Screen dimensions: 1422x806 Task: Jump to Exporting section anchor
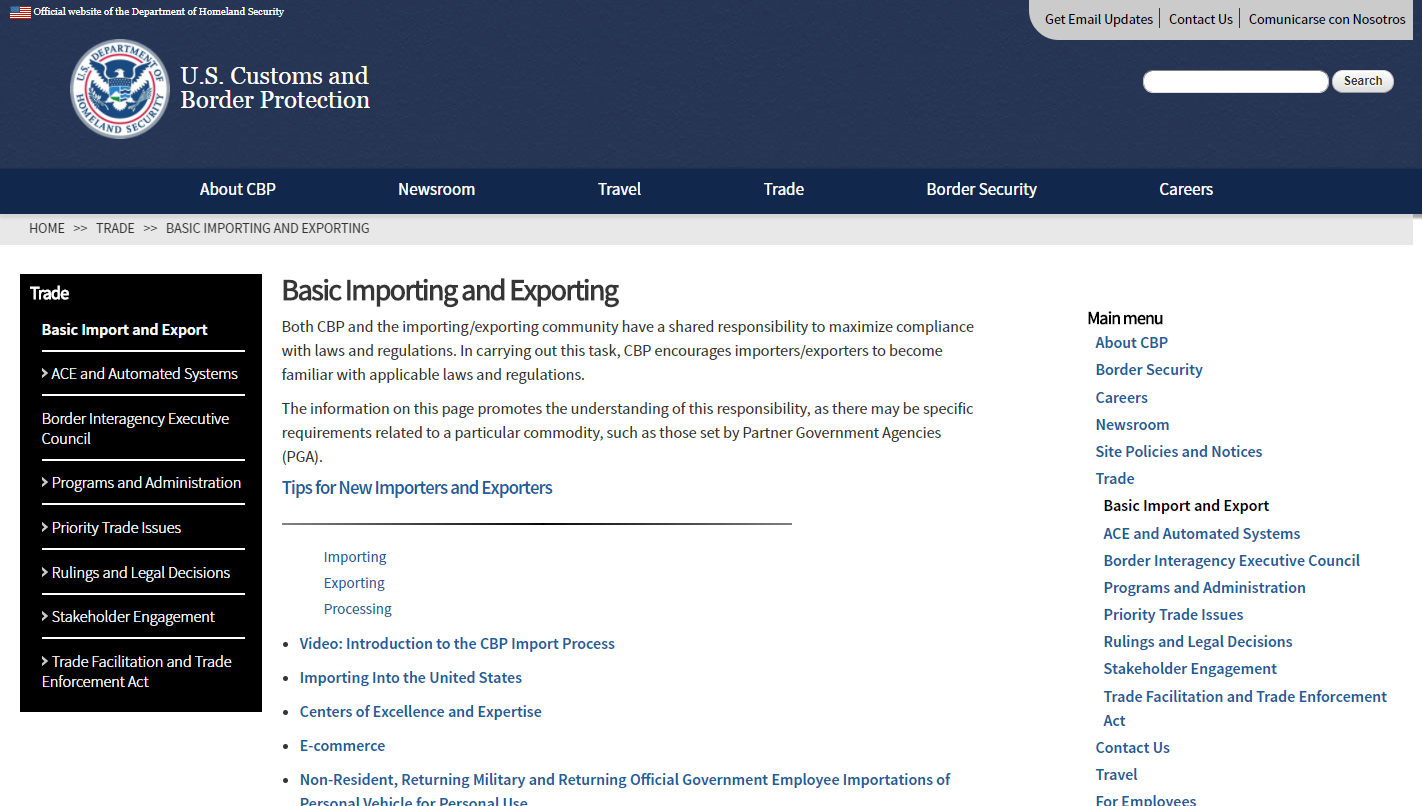[x=354, y=583]
